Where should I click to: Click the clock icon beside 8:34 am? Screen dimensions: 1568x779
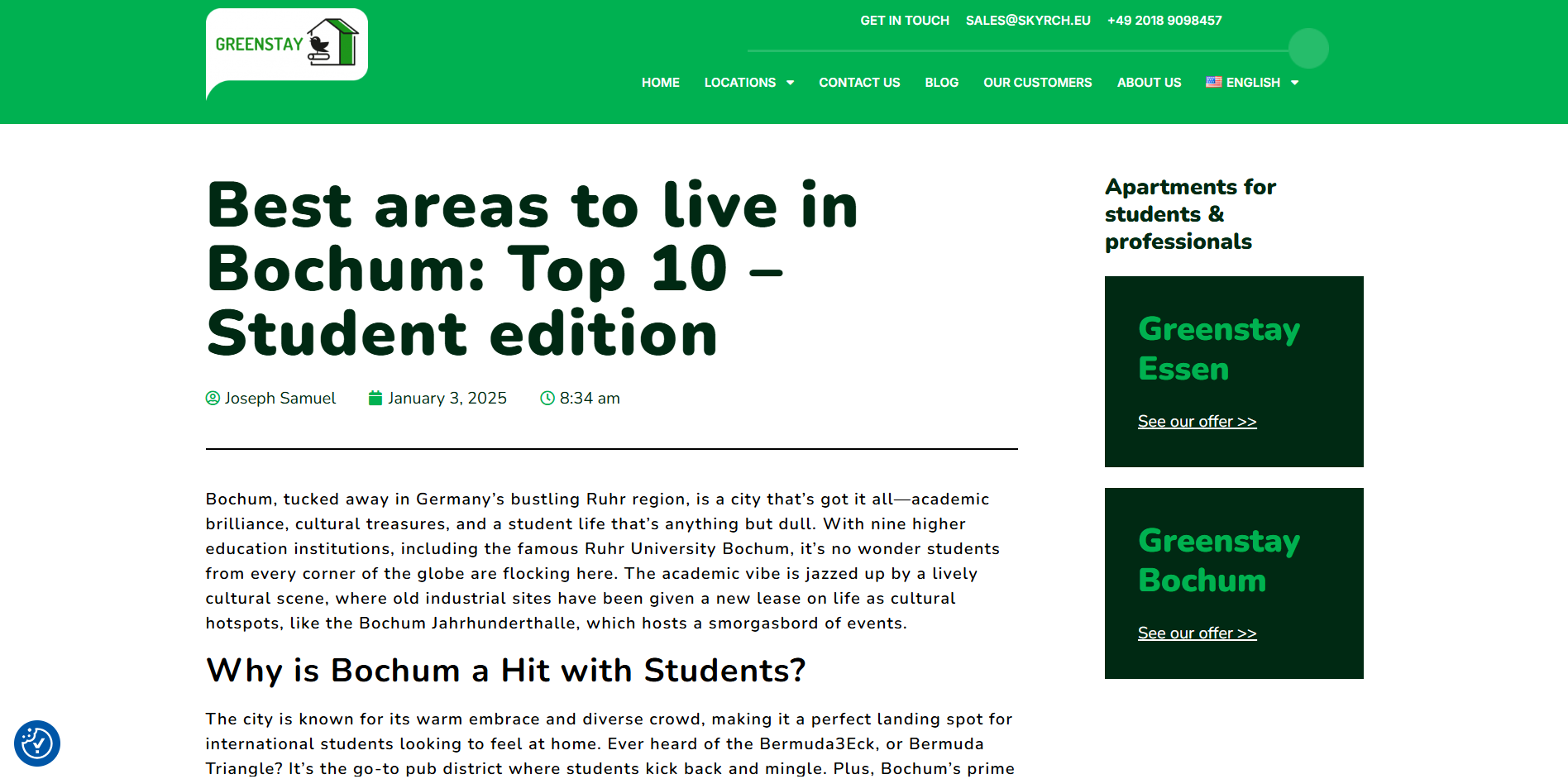(547, 399)
